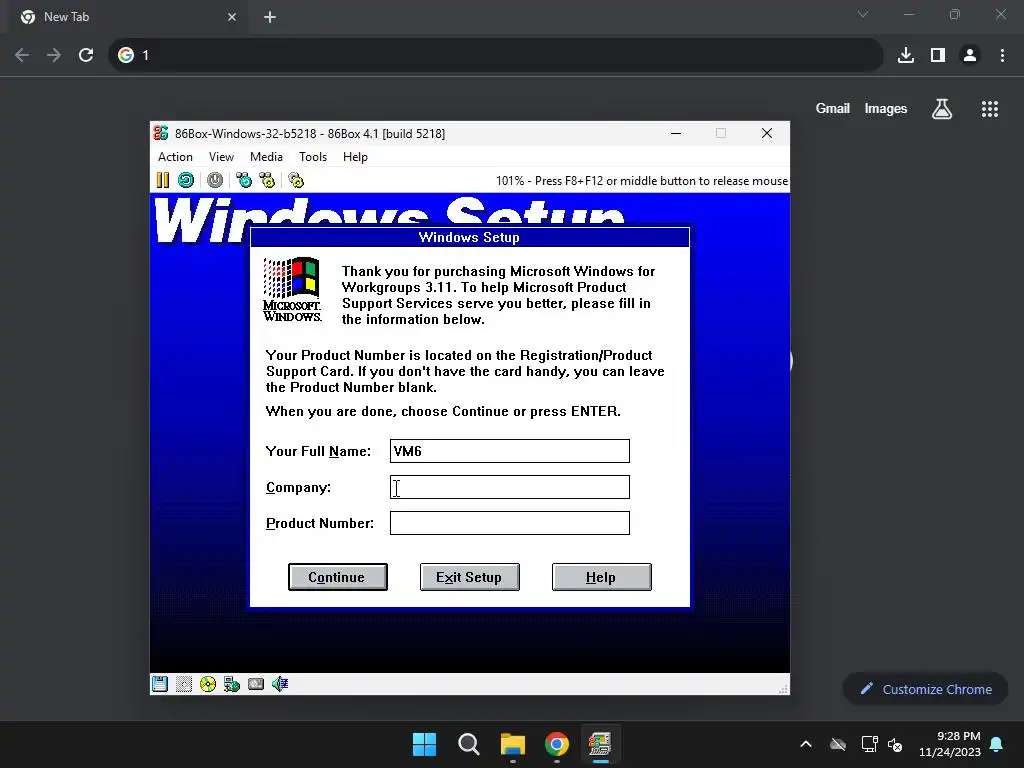This screenshot has width=1024, height=768.
Task: Open the Help menu in 86Box
Action: pyautogui.click(x=355, y=157)
